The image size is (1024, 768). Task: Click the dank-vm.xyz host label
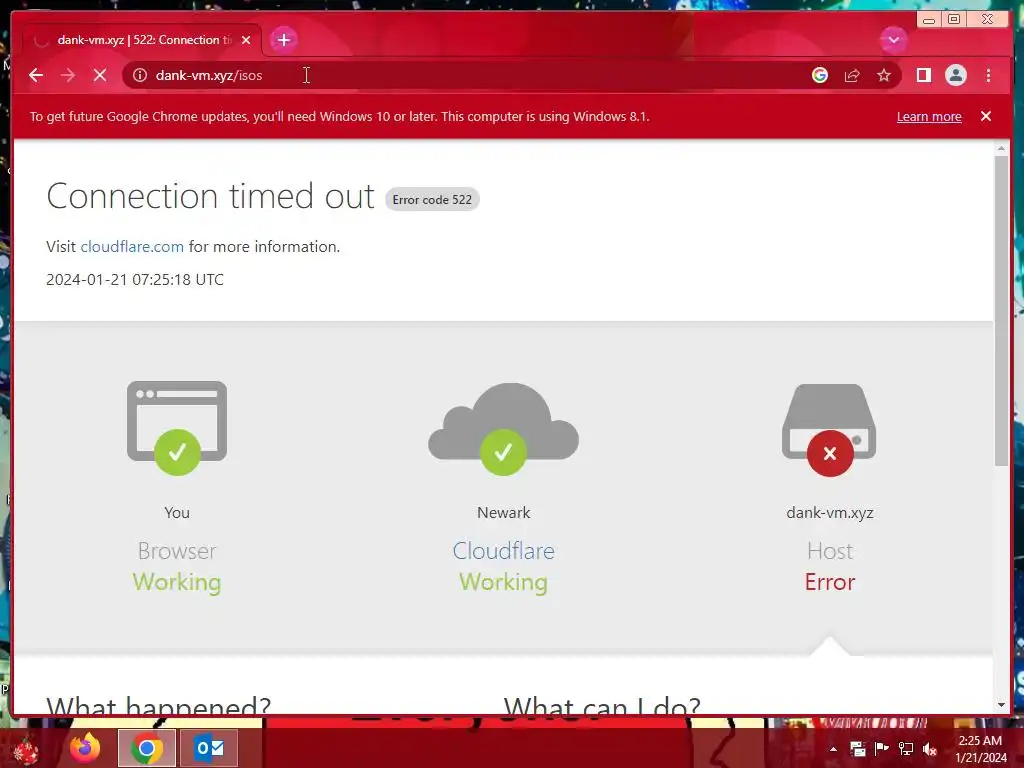tap(830, 513)
